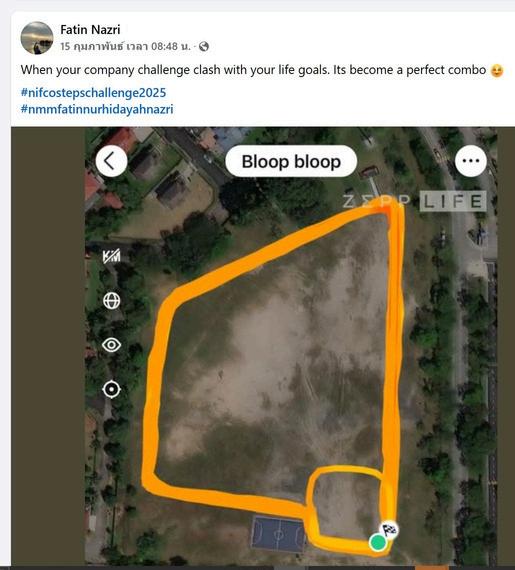The height and width of the screenshot is (570, 515).
Task: Click the smiley emoji in the caption
Action: pos(497,70)
